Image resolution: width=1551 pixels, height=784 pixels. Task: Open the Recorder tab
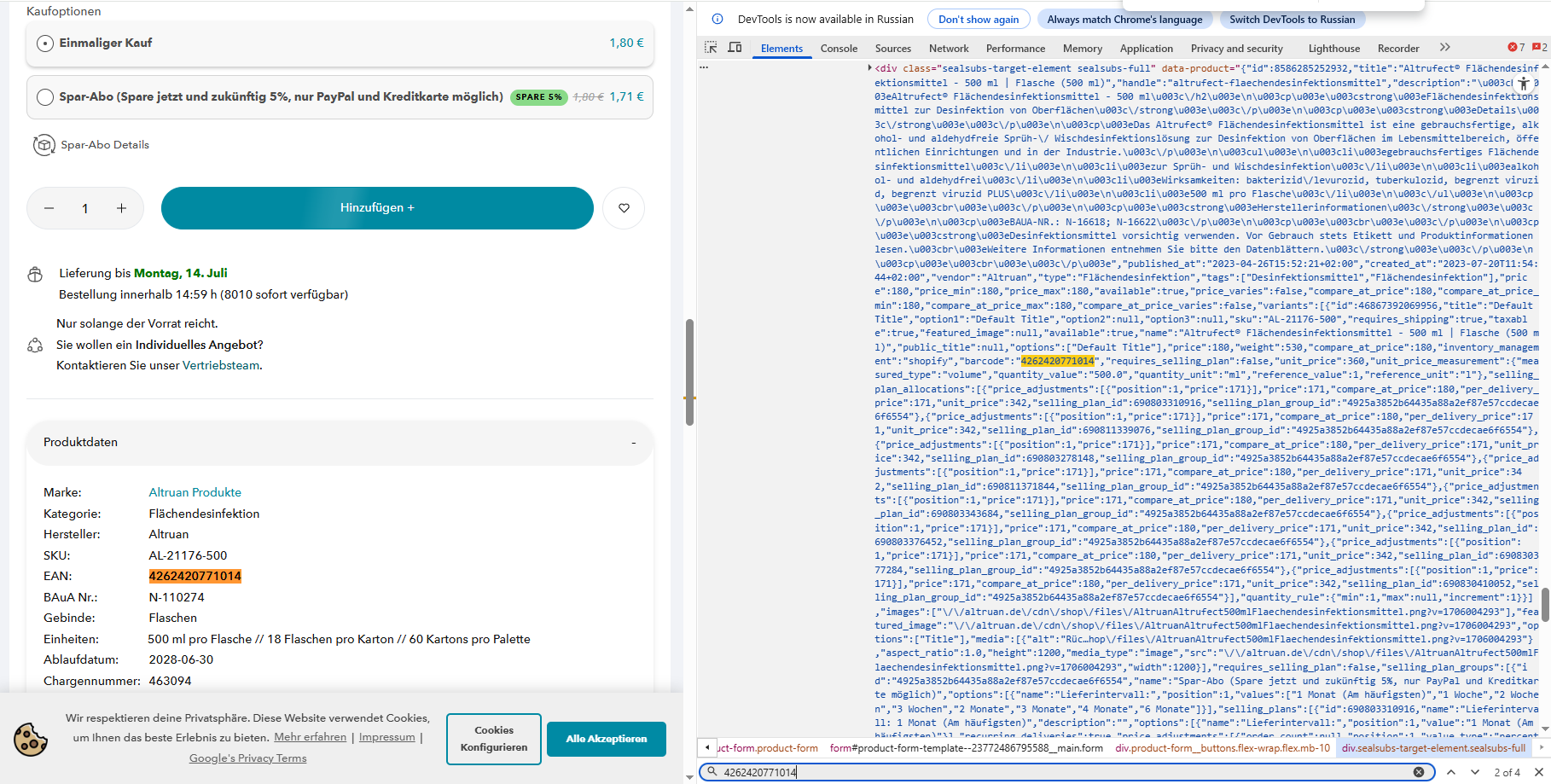coord(1398,49)
